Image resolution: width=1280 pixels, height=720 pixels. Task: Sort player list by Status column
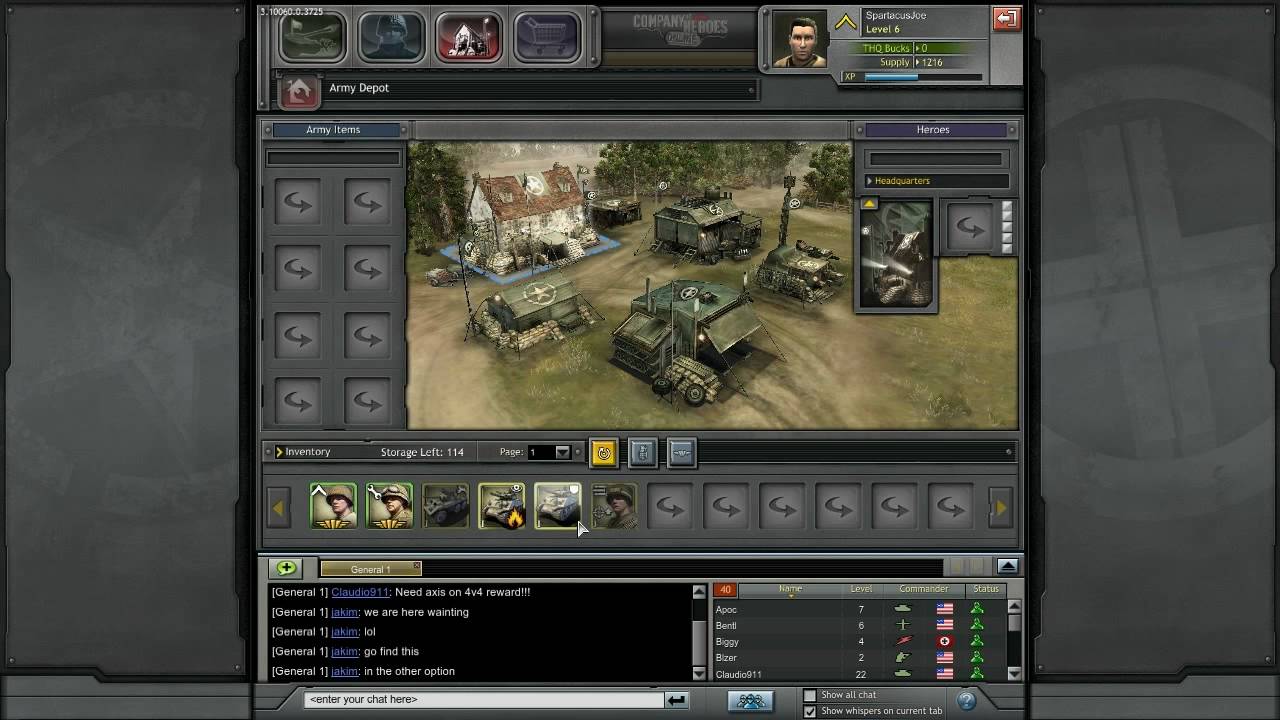coord(986,590)
